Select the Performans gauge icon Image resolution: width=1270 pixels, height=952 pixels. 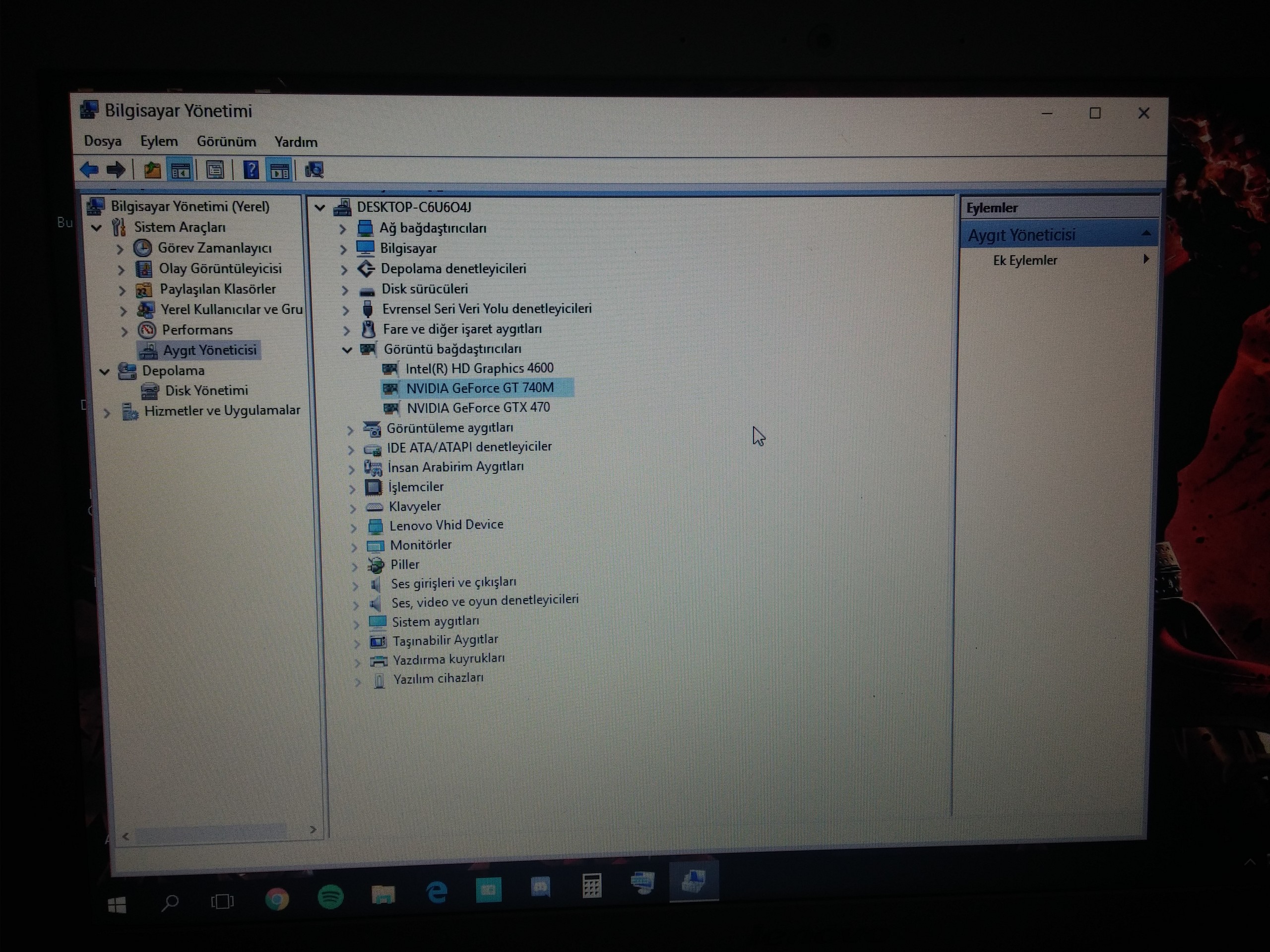[x=147, y=330]
